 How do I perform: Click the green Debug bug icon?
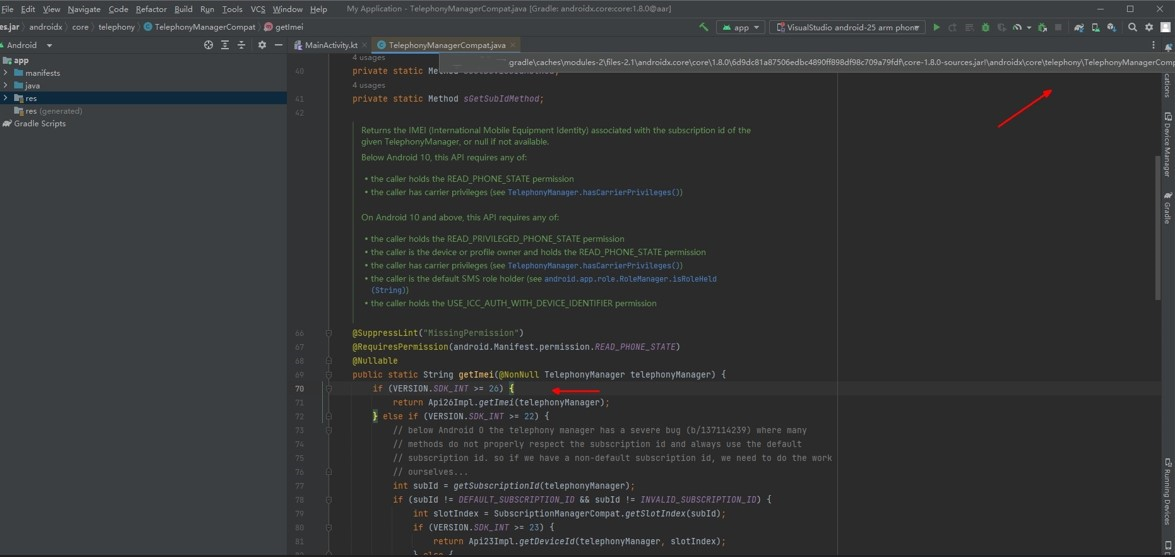click(985, 27)
